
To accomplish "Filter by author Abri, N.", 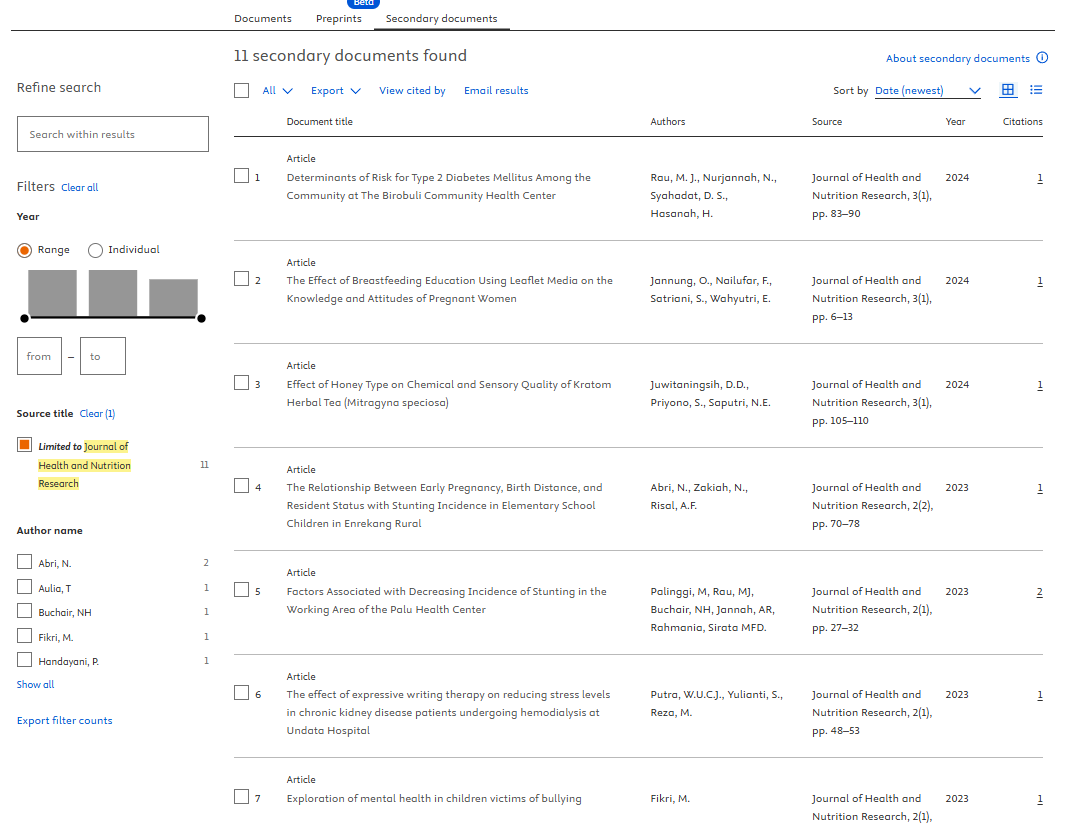I will pyautogui.click(x=25, y=562).
